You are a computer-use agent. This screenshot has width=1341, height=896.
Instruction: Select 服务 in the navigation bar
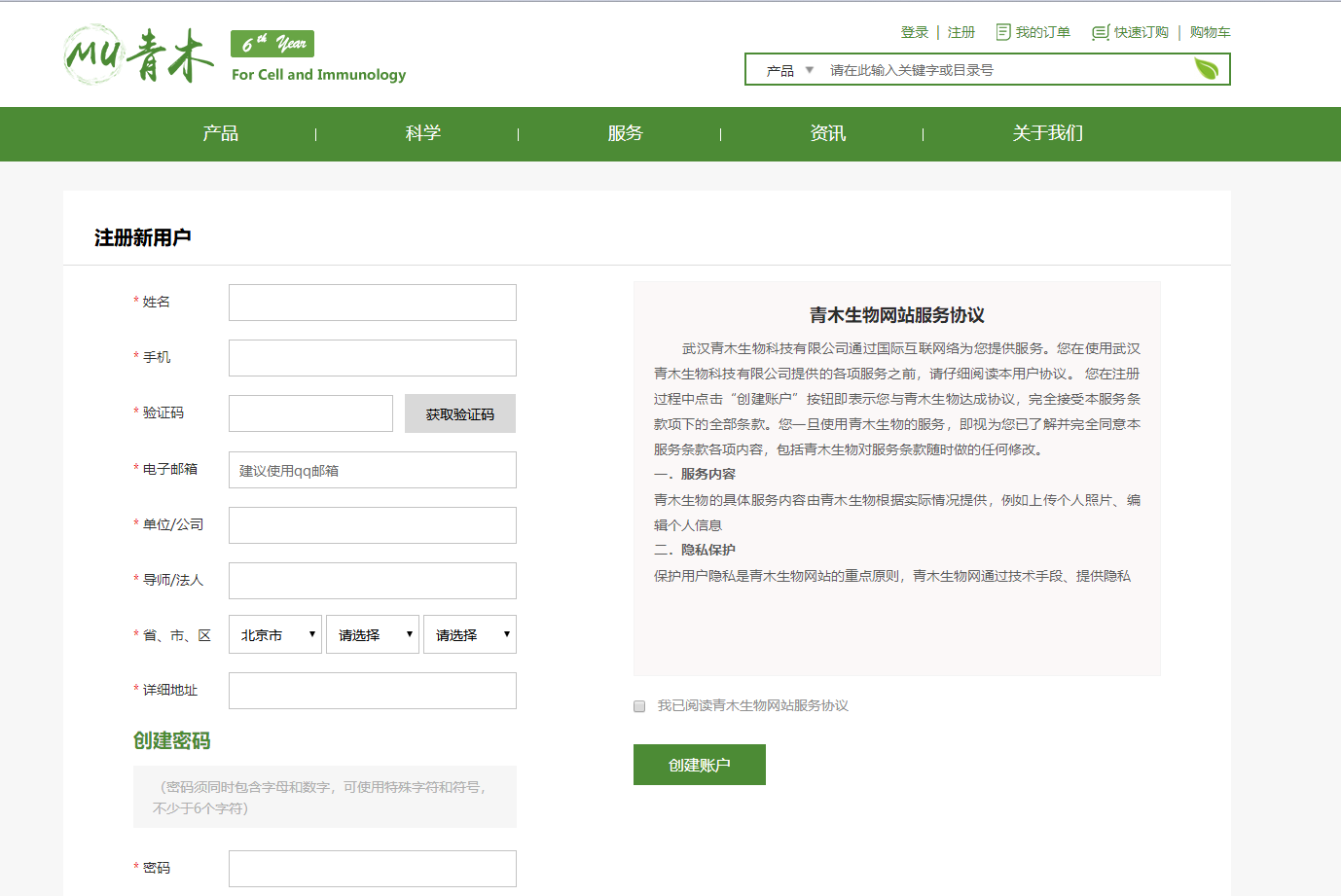pos(626,133)
